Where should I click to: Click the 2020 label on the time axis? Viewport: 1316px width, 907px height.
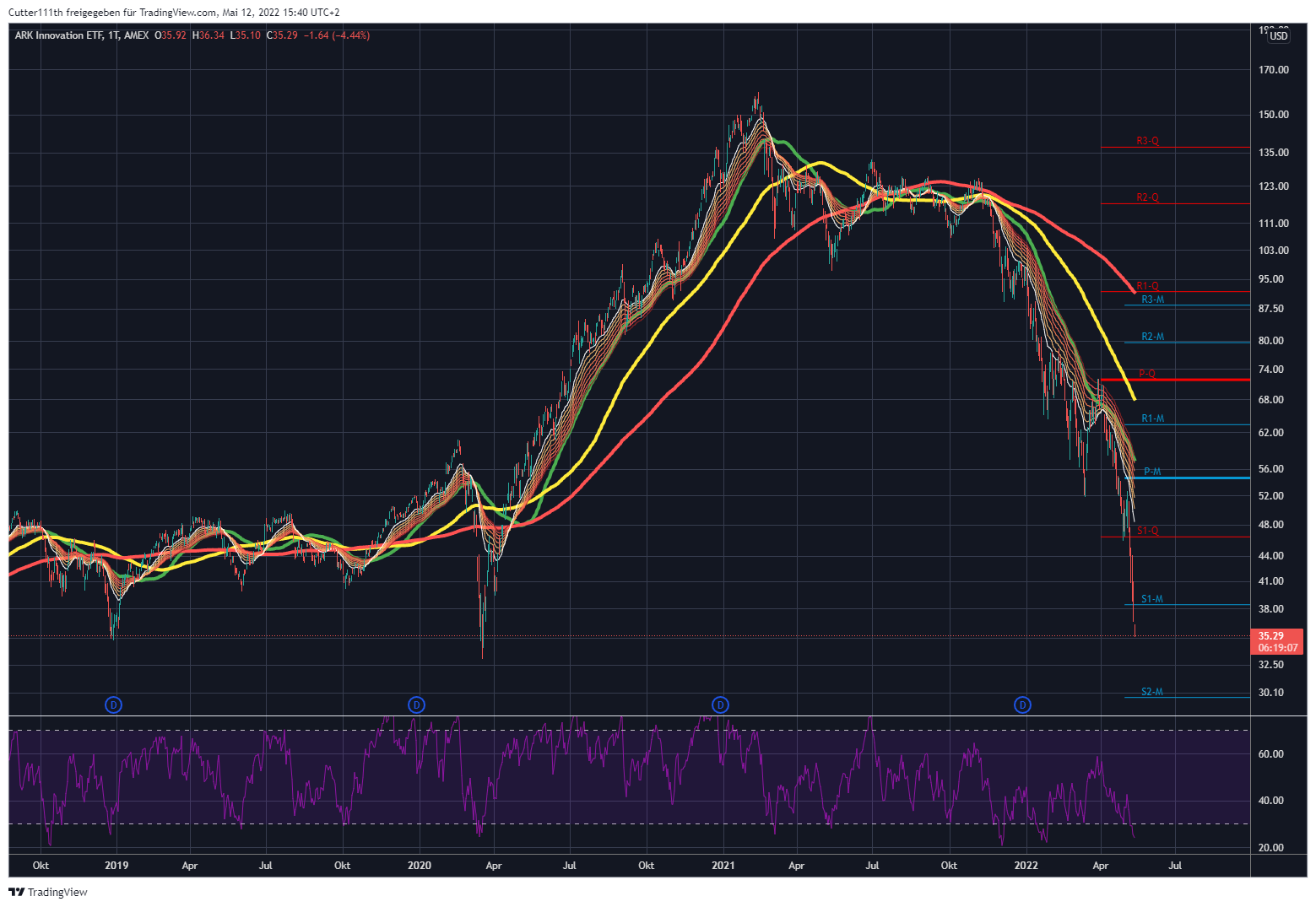tap(419, 866)
